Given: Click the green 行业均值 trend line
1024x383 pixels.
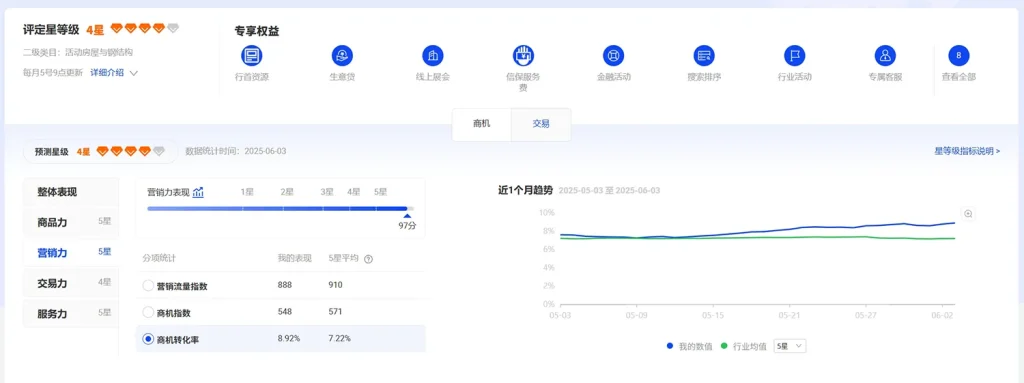Looking at the screenshot, I should [758, 237].
